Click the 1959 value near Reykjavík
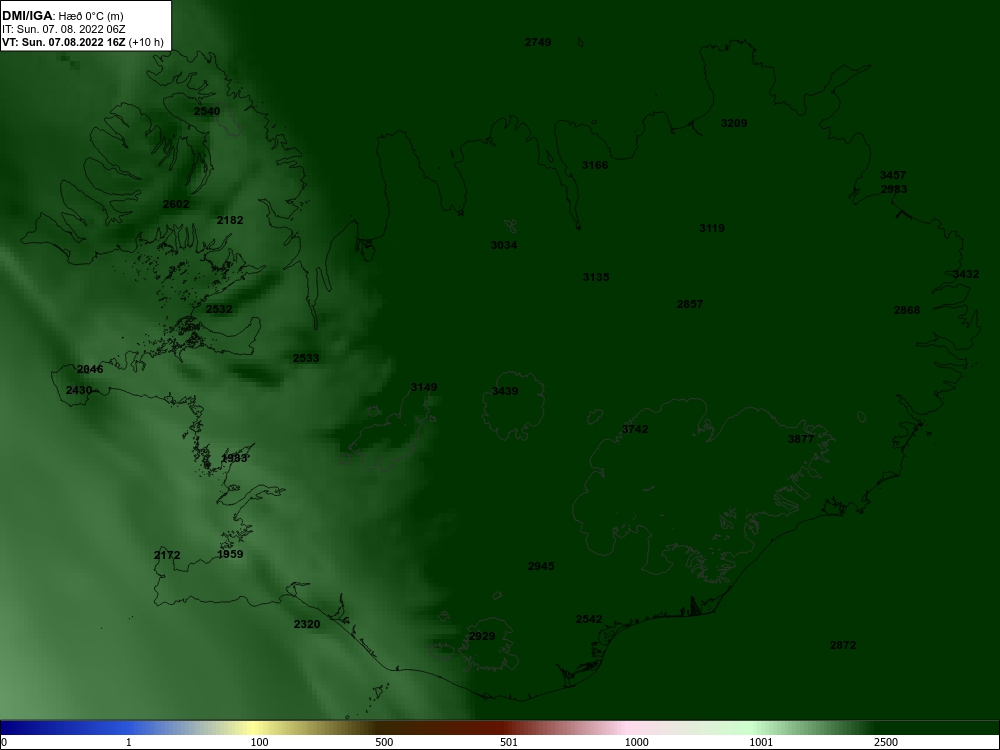 click(x=230, y=554)
